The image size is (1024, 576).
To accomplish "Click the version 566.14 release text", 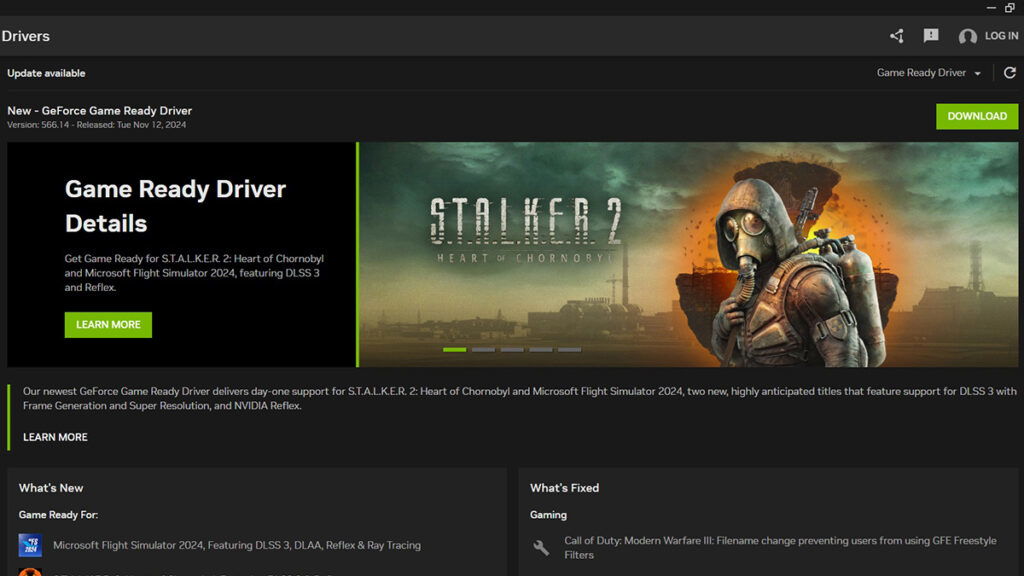I will (x=97, y=125).
